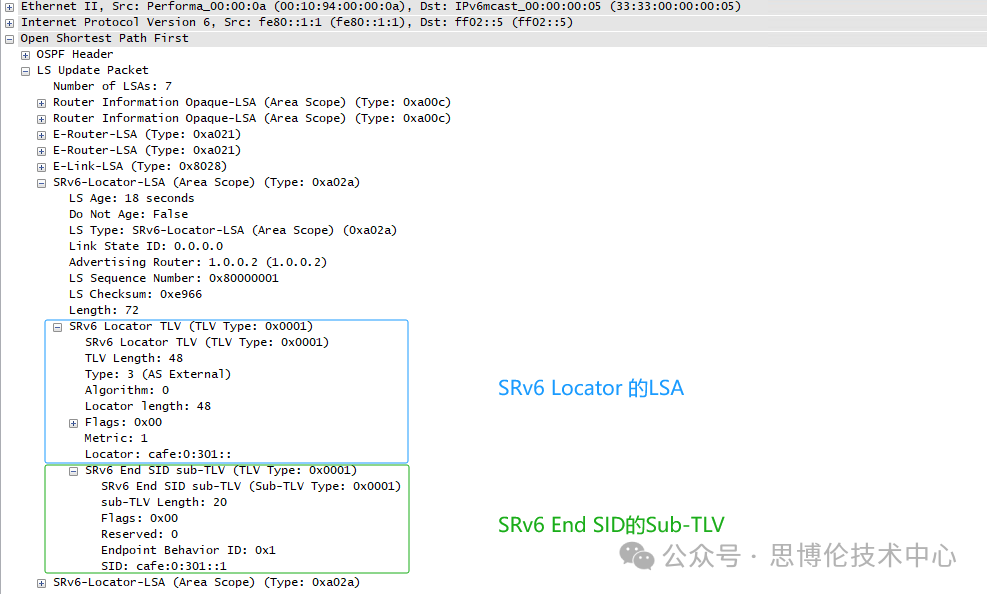
Task: Select LS Sequence Number: 0x80000001
Action: 173,278
